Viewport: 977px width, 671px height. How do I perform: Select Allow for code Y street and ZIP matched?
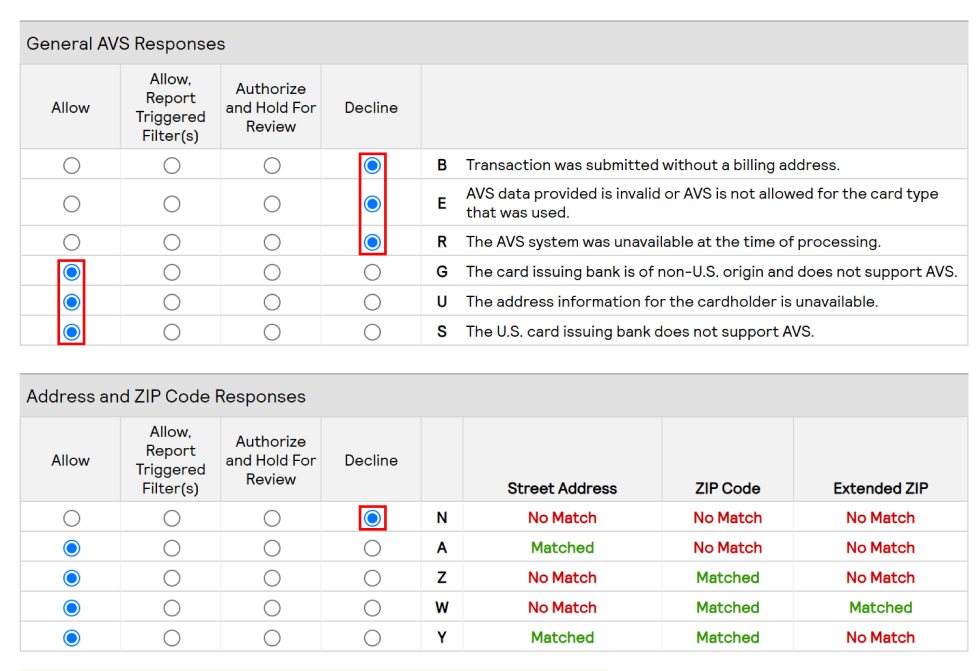coord(71,638)
